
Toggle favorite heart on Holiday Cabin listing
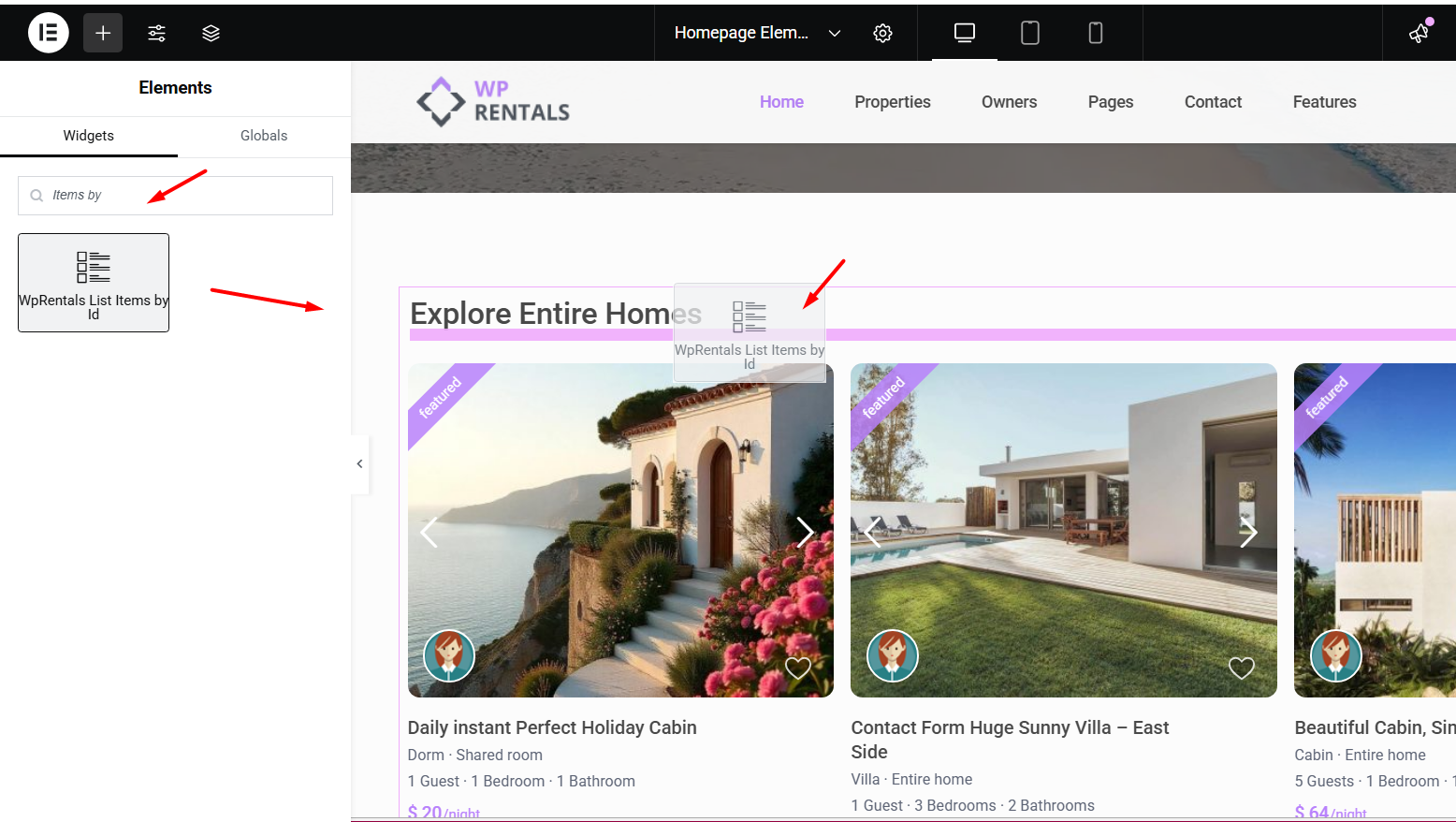pyautogui.click(x=797, y=668)
